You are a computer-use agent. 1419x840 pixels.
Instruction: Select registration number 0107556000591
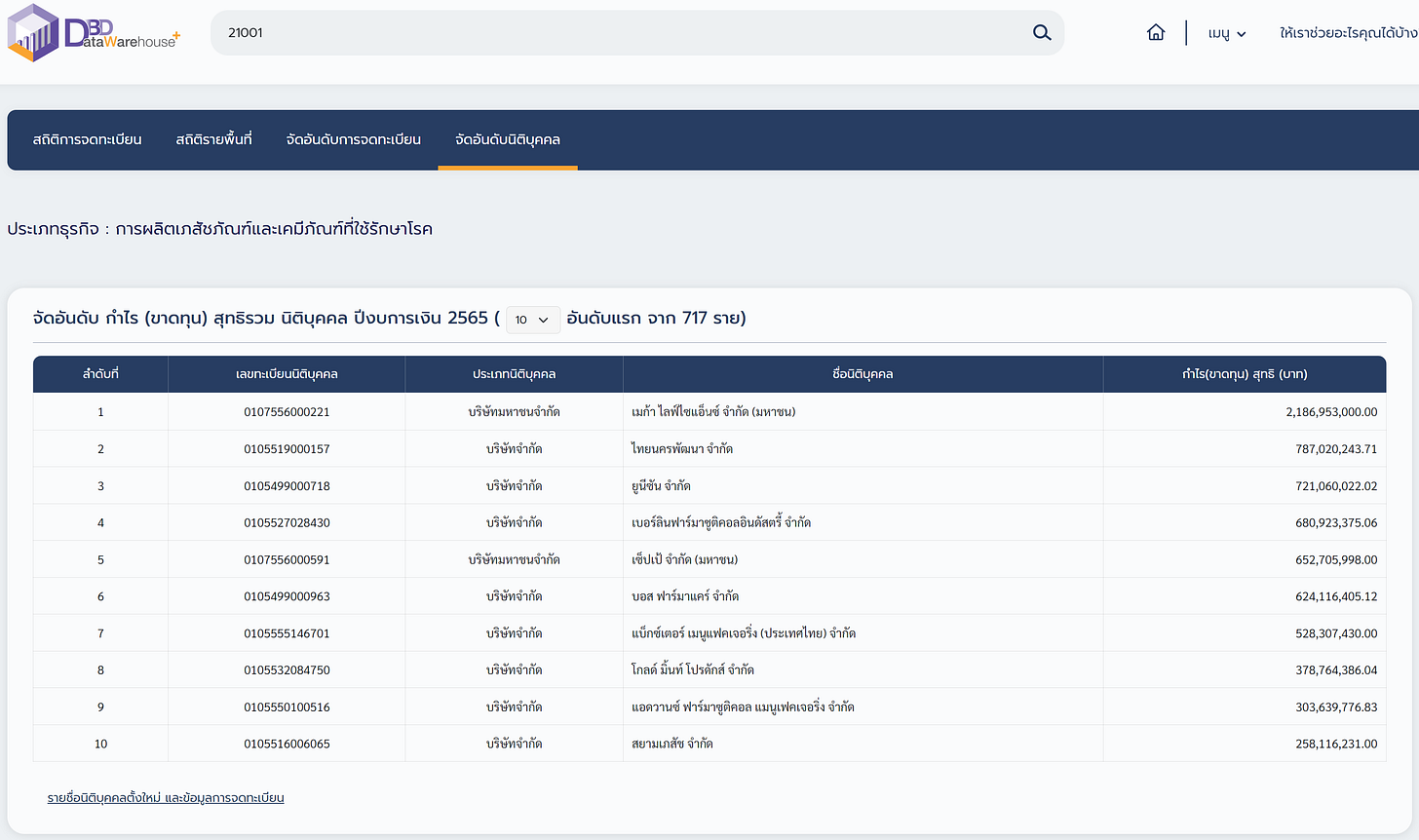coord(287,560)
